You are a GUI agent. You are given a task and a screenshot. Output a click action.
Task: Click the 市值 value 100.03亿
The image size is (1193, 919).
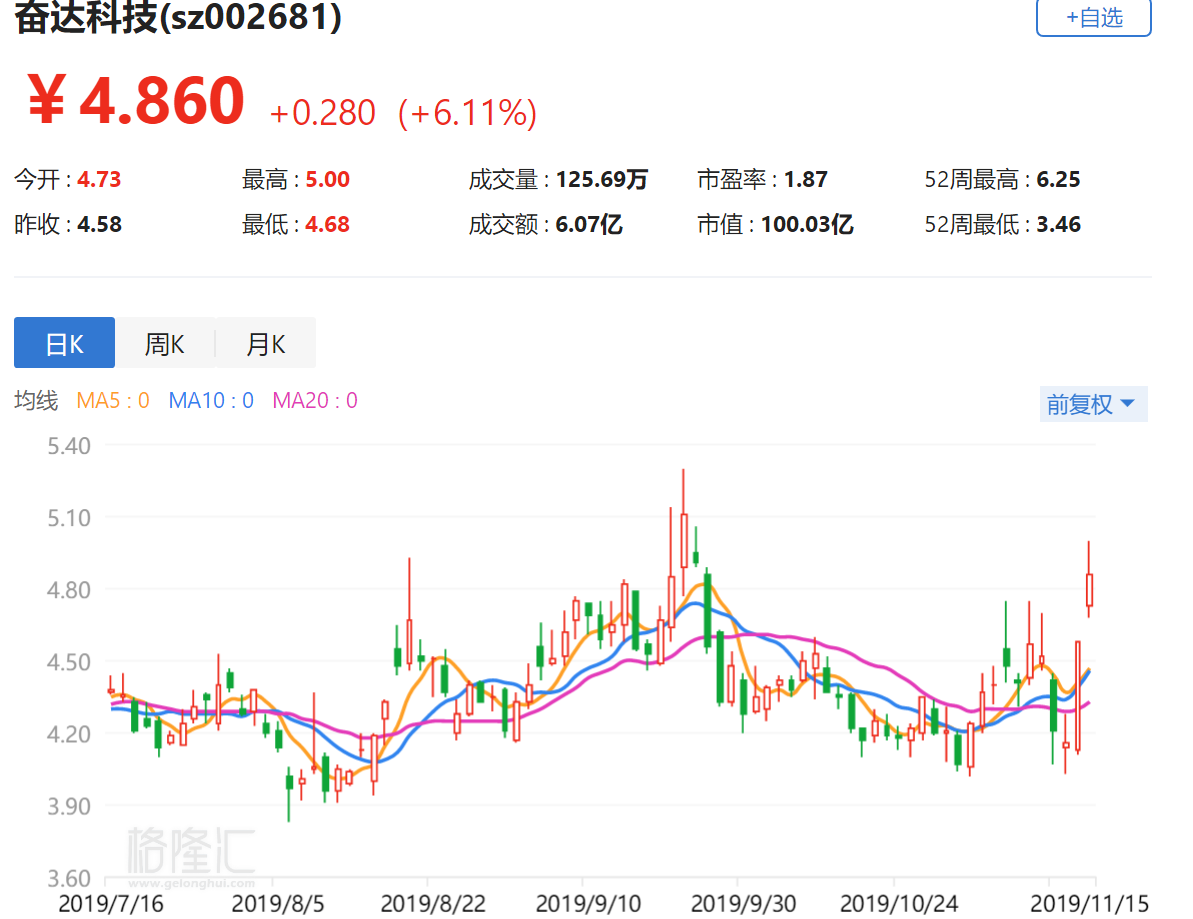pyautogui.click(x=806, y=224)
